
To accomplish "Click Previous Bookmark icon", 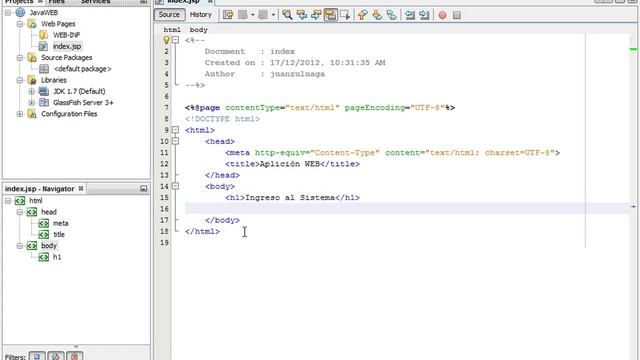I will pyautogui.click(x=362, y=15).
